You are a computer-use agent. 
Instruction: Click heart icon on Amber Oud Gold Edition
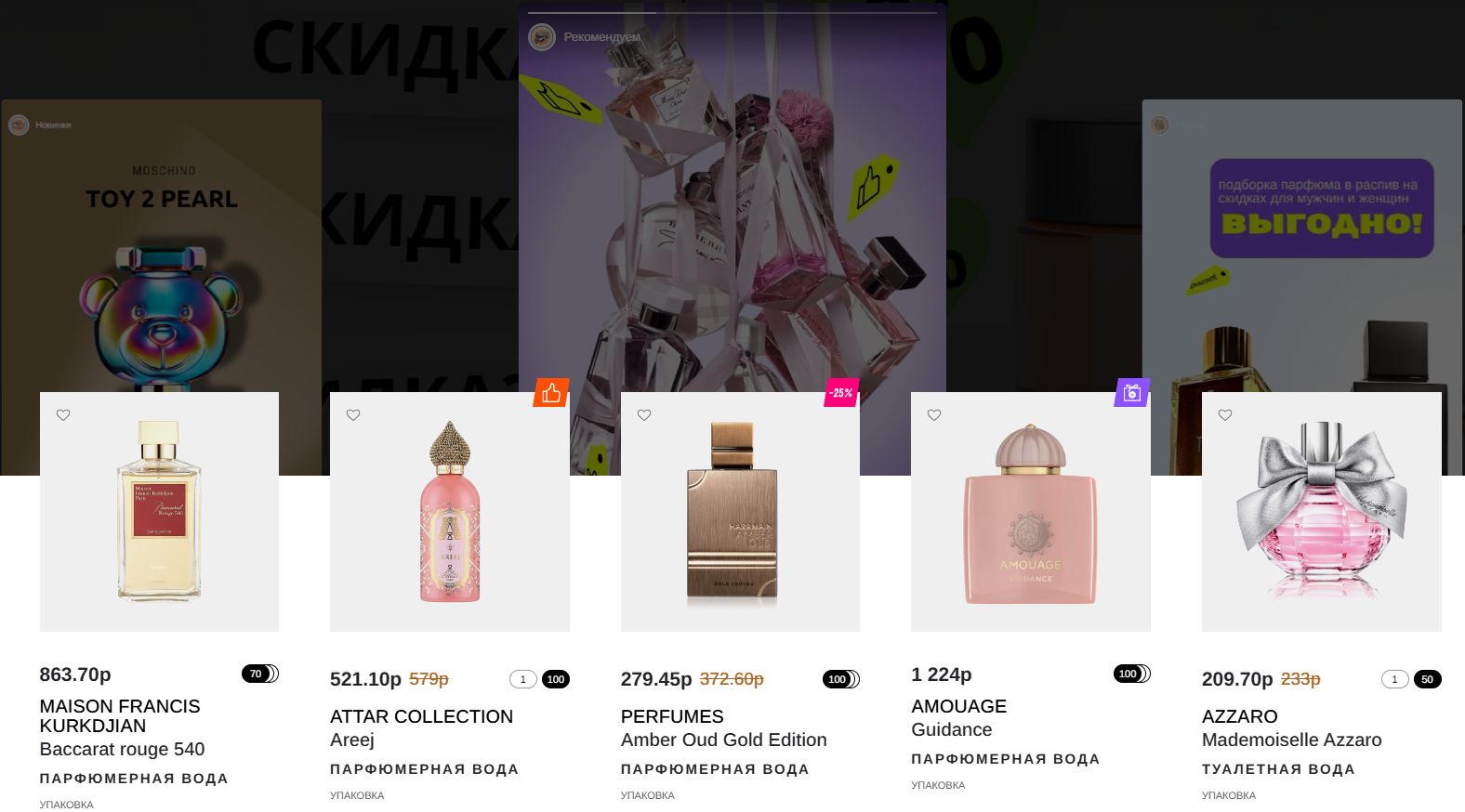click(644, 415)
